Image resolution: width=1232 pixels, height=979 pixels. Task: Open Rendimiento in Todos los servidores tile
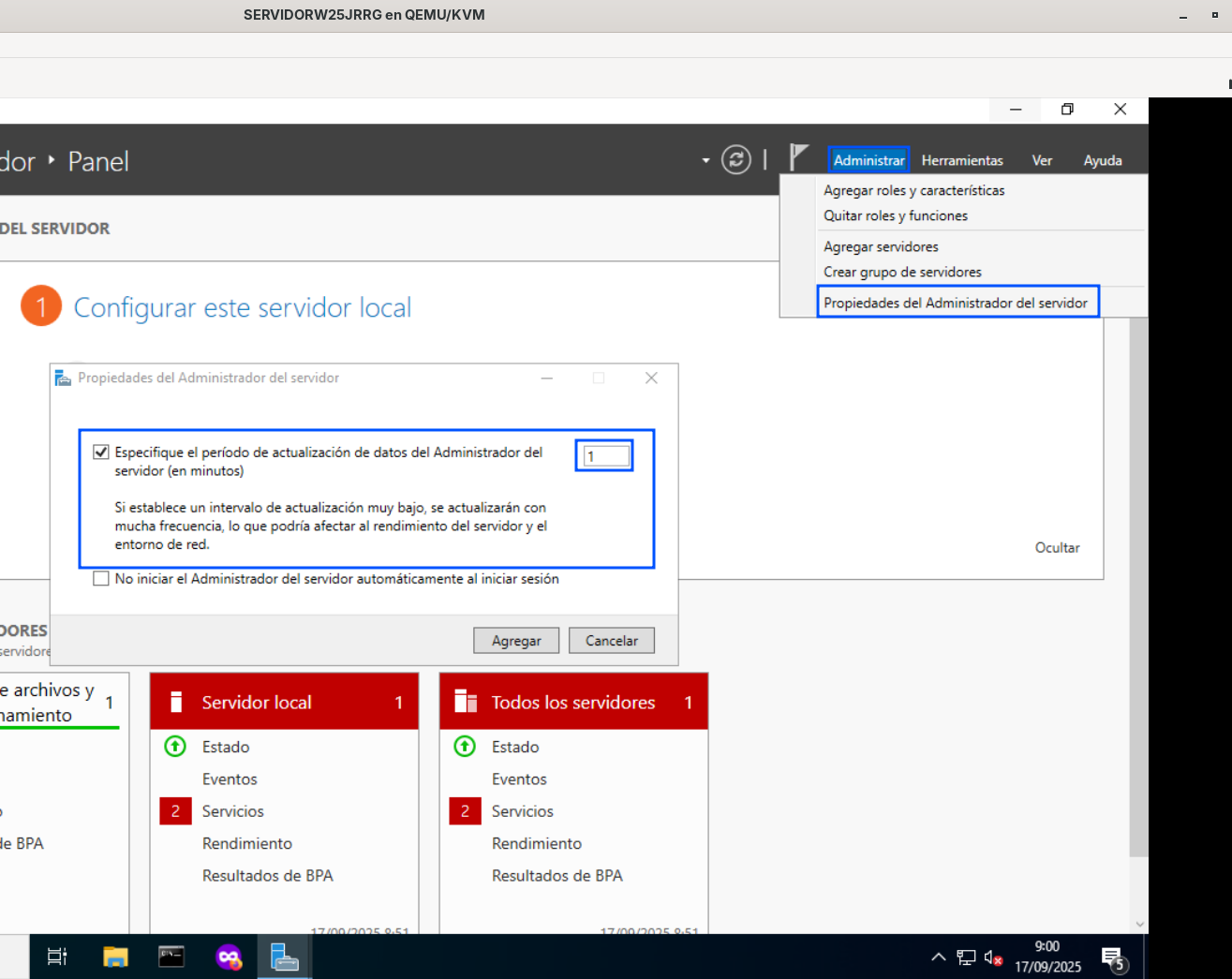(537, 843)
